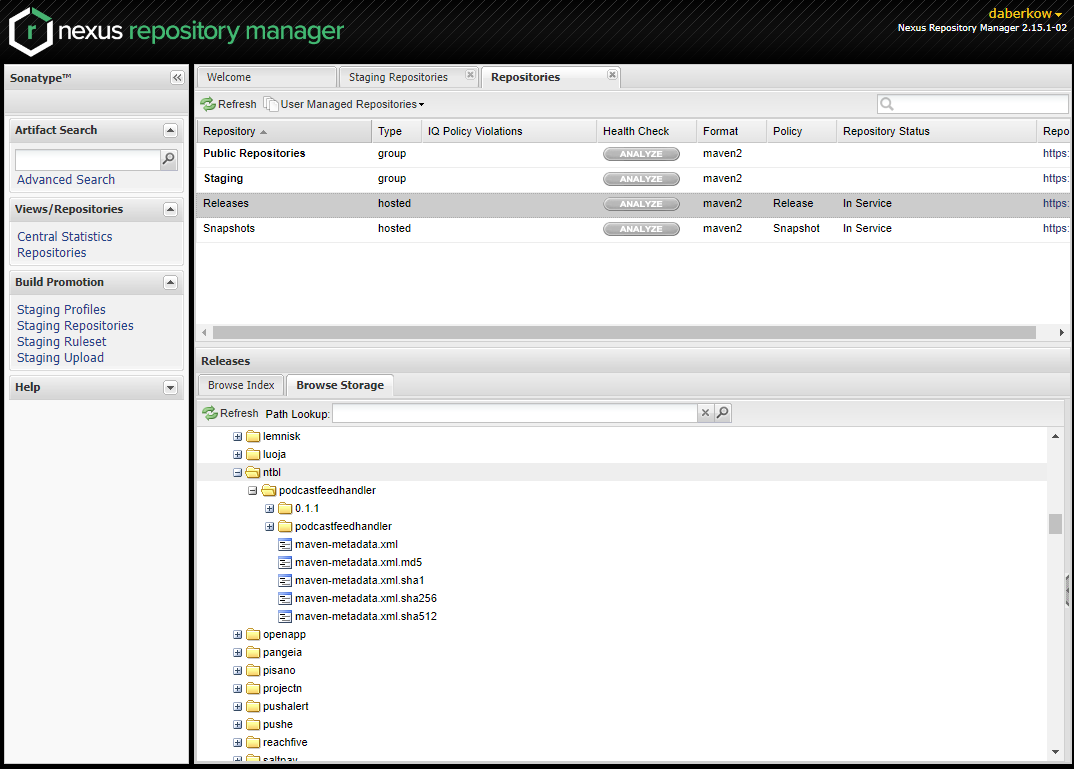Expand the 0.1.1 version folder
The width and height of the screenshot is (1074, 769).
pyautogui.click(x=270, y=509)
